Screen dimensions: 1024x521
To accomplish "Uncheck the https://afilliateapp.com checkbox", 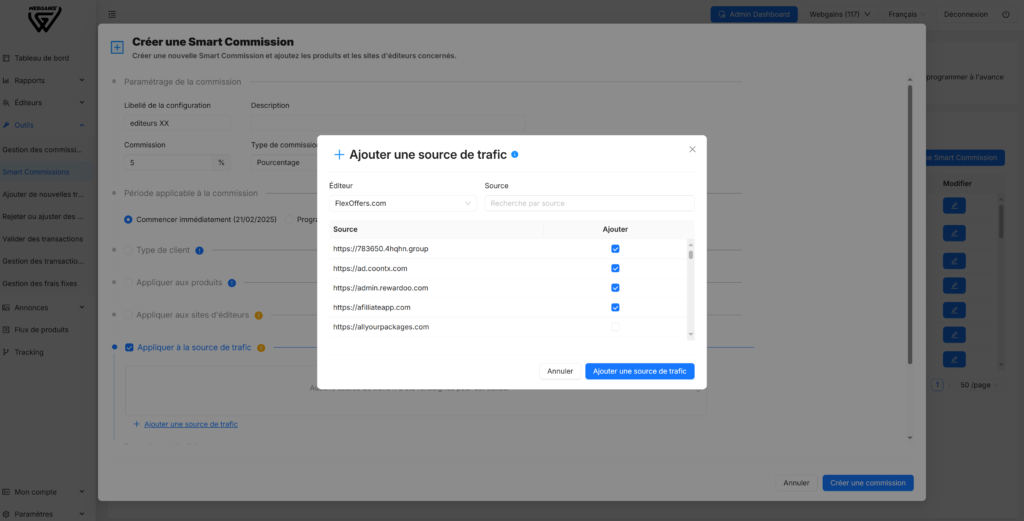I will [615, 308].
